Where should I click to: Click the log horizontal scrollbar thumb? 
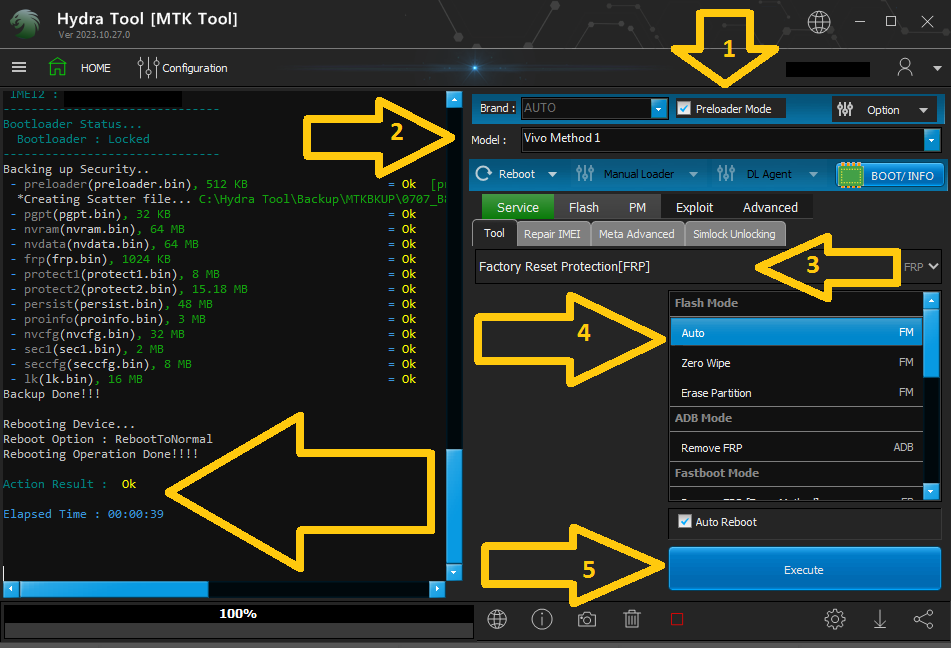tap(114, 589)
